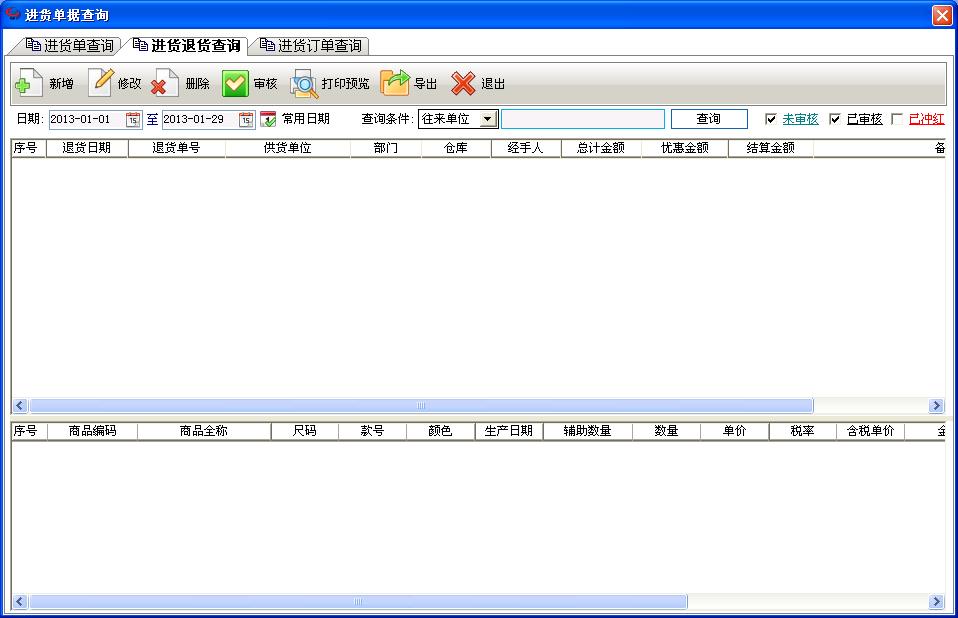Toggle the 未审核 checkbox
The width and height of the screenshot is (958, 618).
[x=771, y=119]
